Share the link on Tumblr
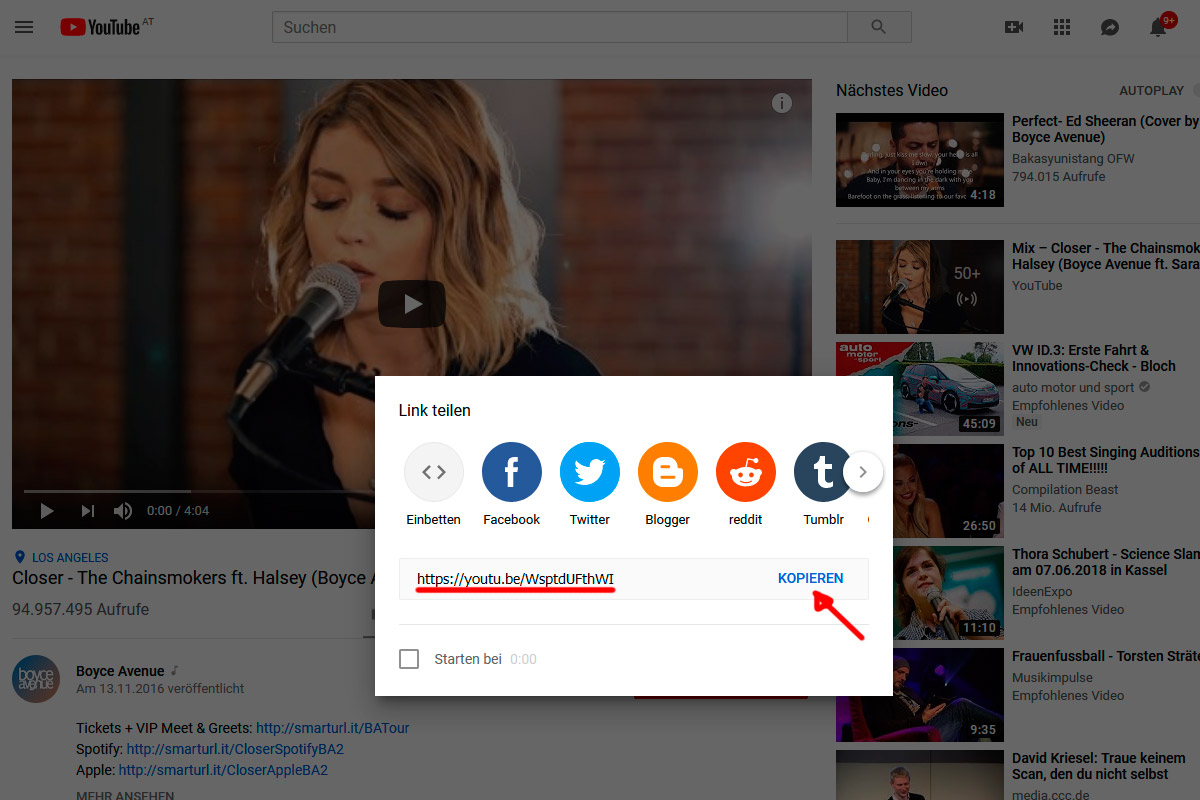 pos(824,484)
